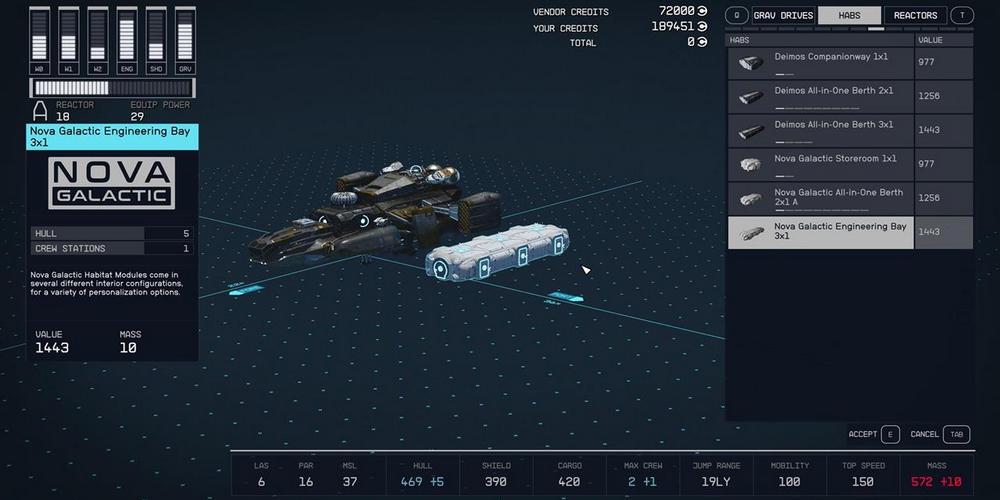1000x500 pixels.
Task: Click the Deimos All-in-One Berth 3x1 module icon
Action: (x=750, y=132)
